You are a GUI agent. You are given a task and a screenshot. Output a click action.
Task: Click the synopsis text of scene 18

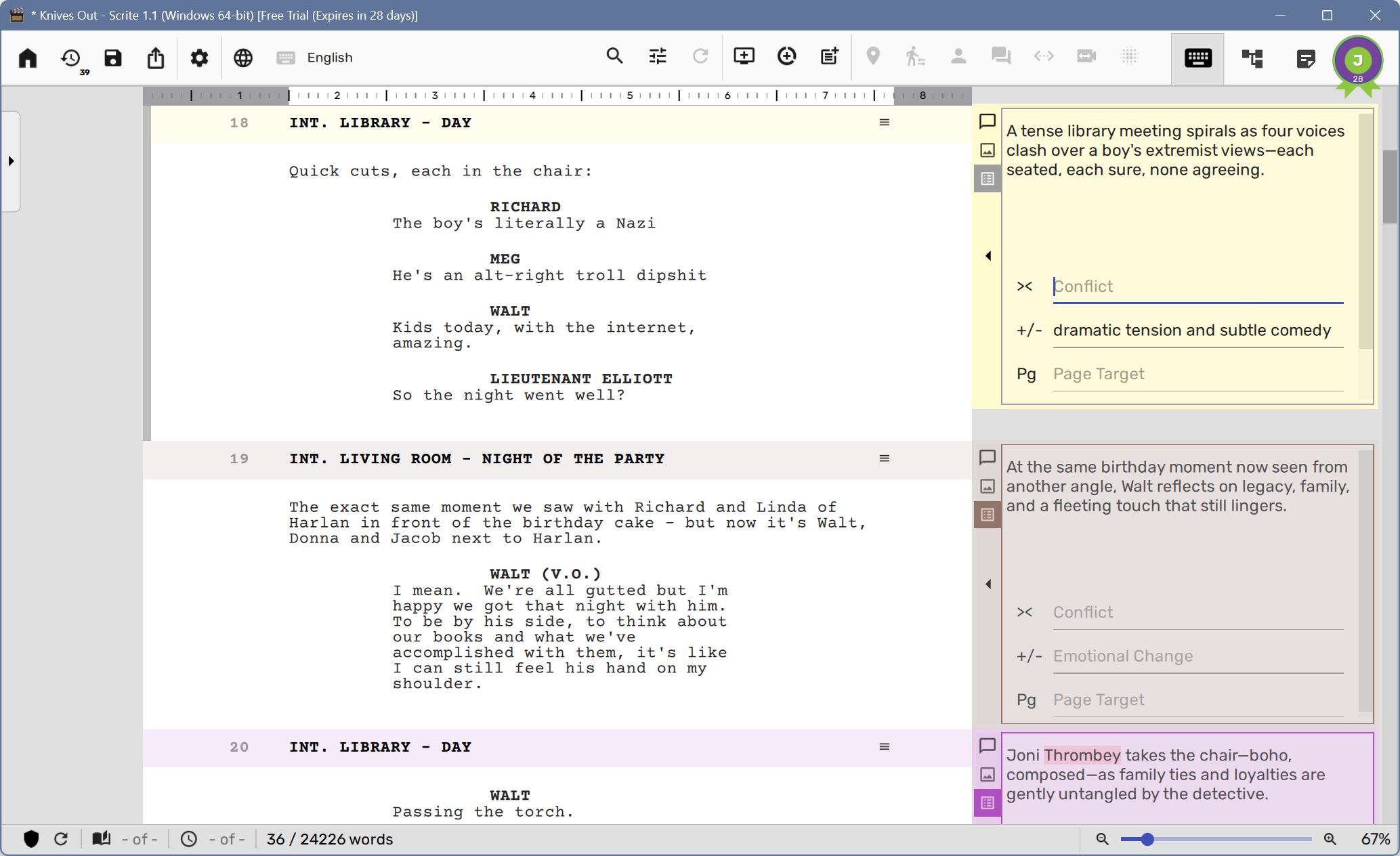coord(1175,150)
